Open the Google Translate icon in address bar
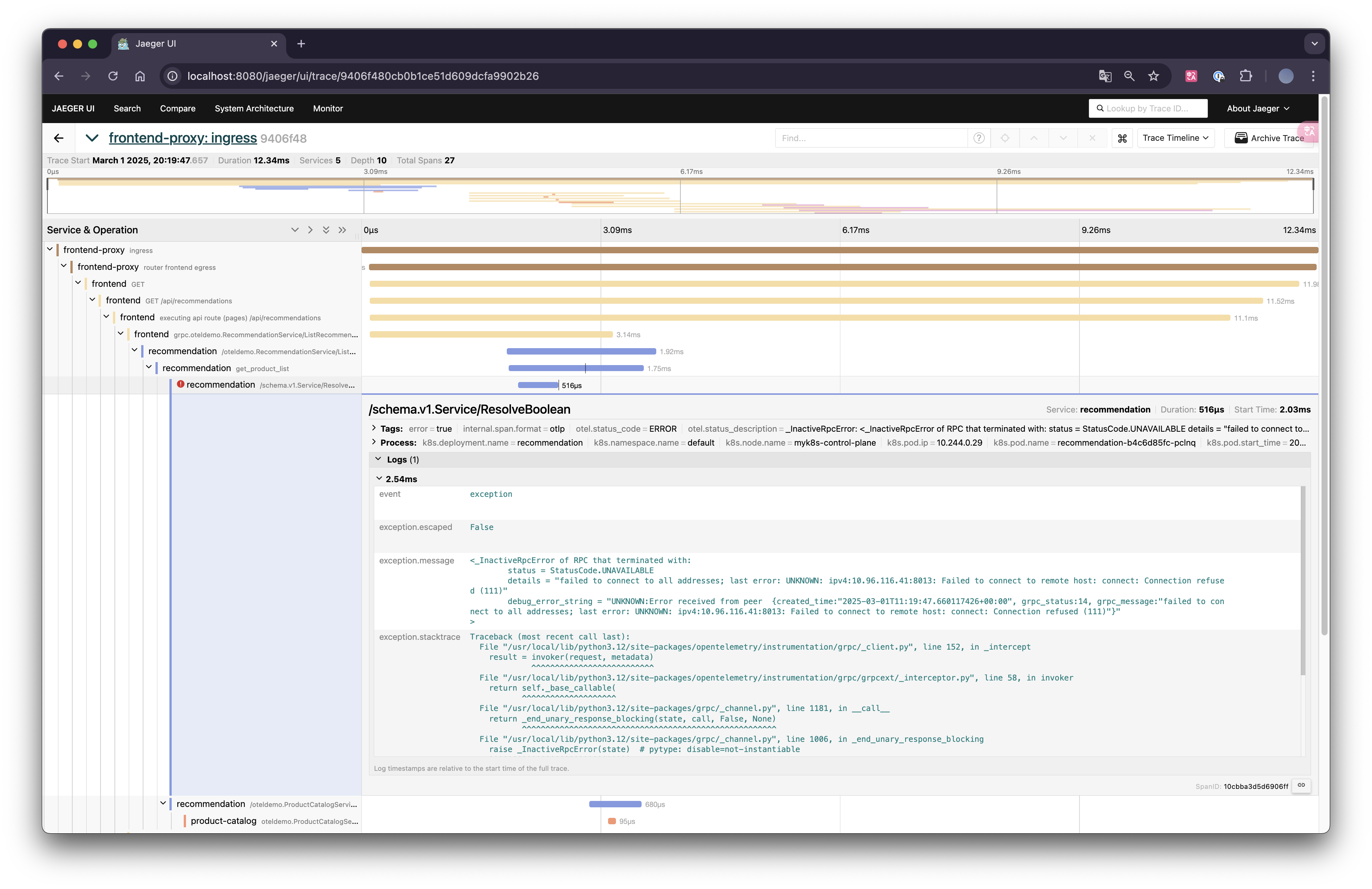The width and height of the screenshot is (1372, 889). coord(1105,76)
